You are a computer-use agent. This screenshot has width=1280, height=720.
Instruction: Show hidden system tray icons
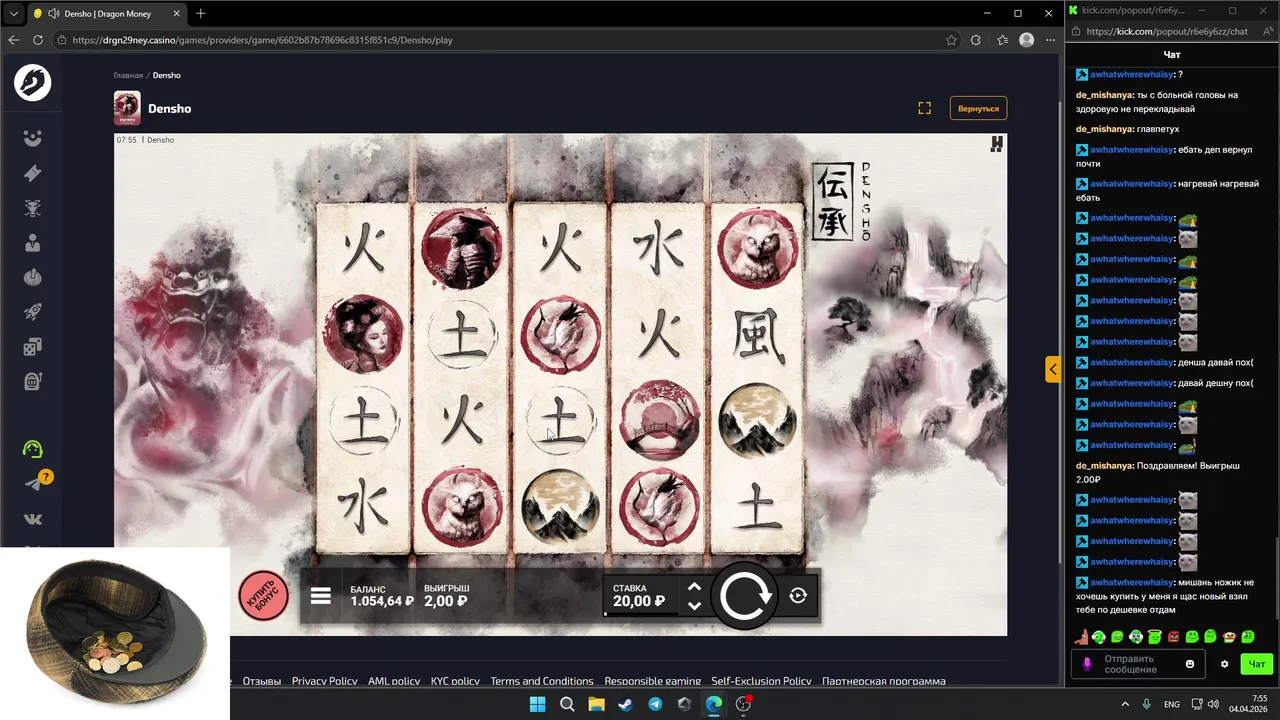pyautogui.click(x=1127, y=704)
